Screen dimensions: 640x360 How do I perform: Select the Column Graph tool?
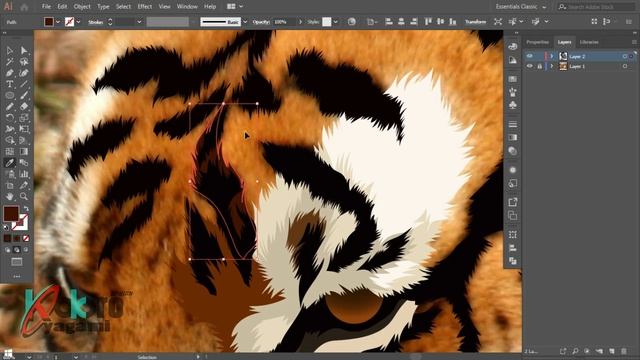(x=24, y=174)
